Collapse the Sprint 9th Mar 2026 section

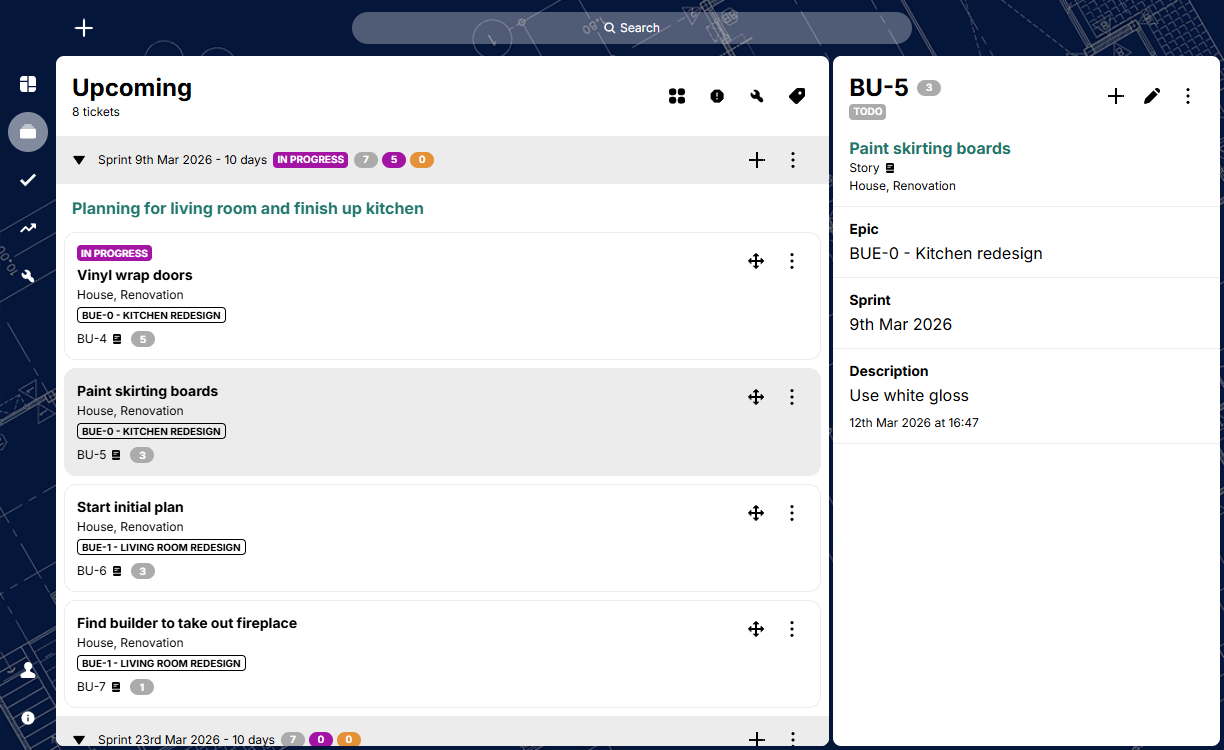[79, 160]
